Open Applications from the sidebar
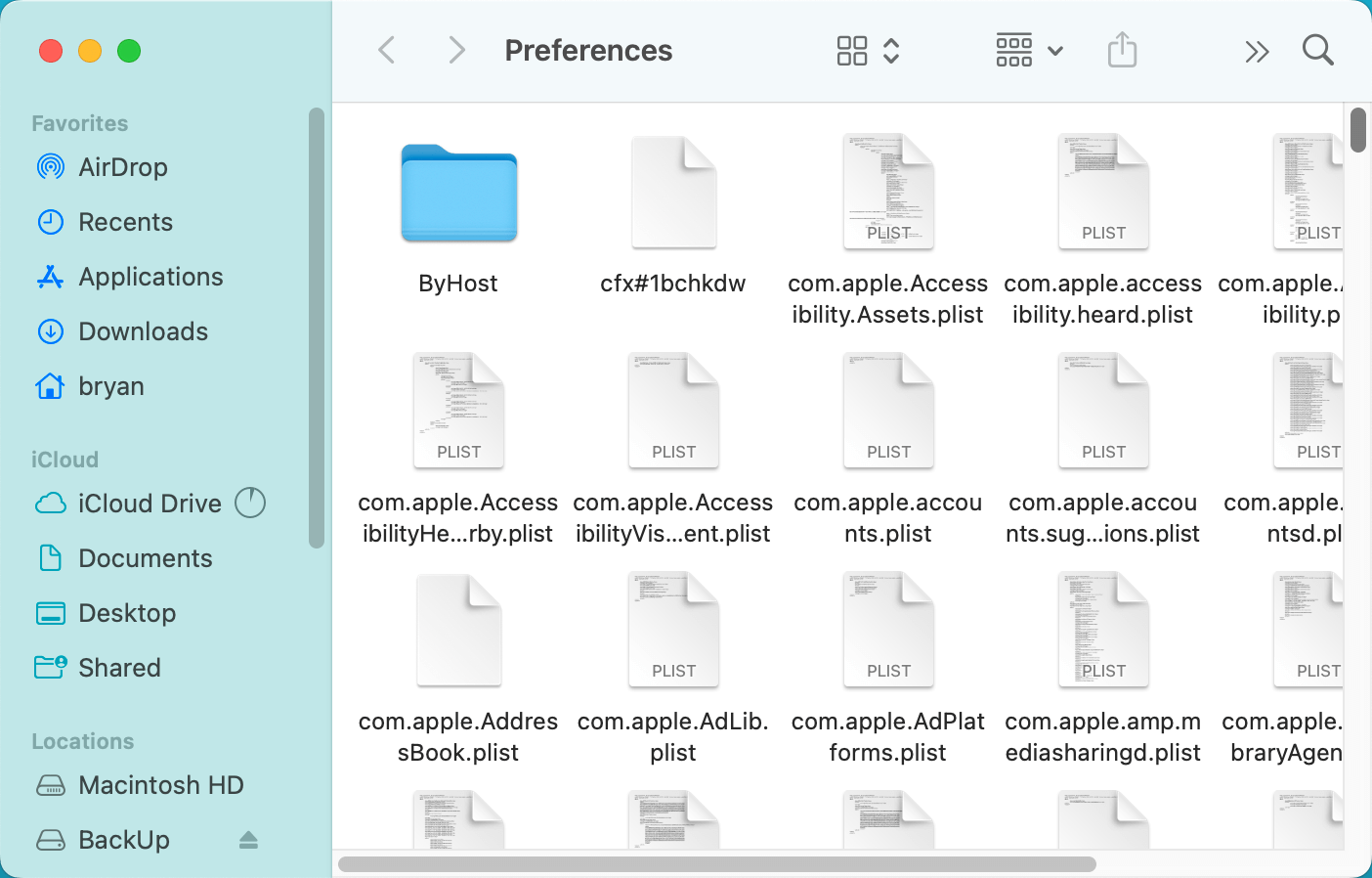The image size is (1372, 878). pyautogui.click(x=150, y=277)
